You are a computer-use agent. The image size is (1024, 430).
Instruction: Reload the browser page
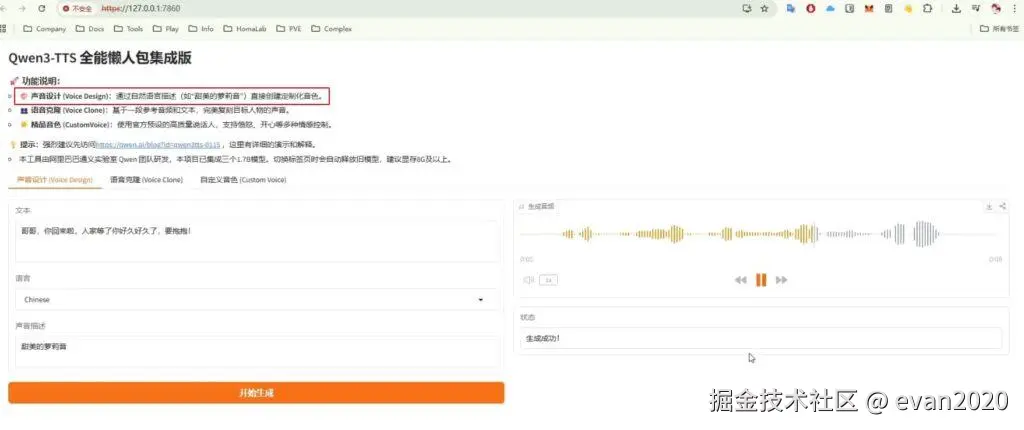(42, 8)
